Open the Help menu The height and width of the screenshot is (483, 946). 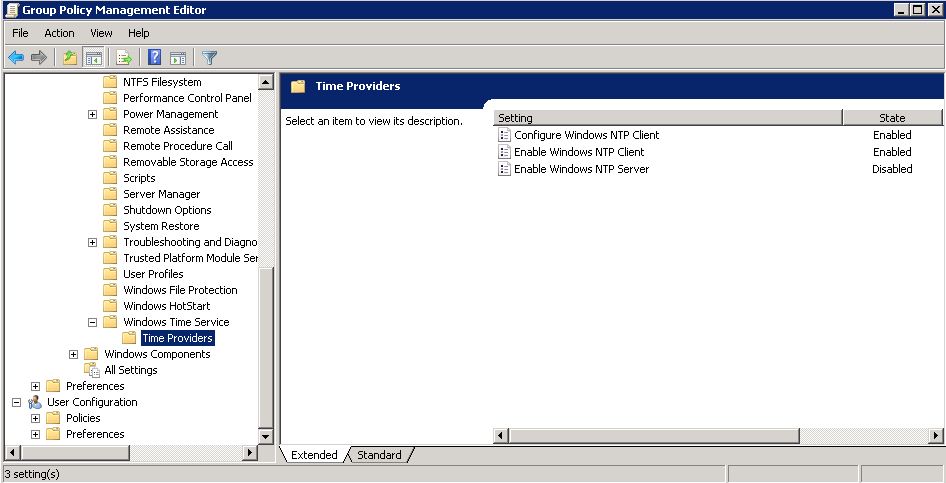(139, 33)
